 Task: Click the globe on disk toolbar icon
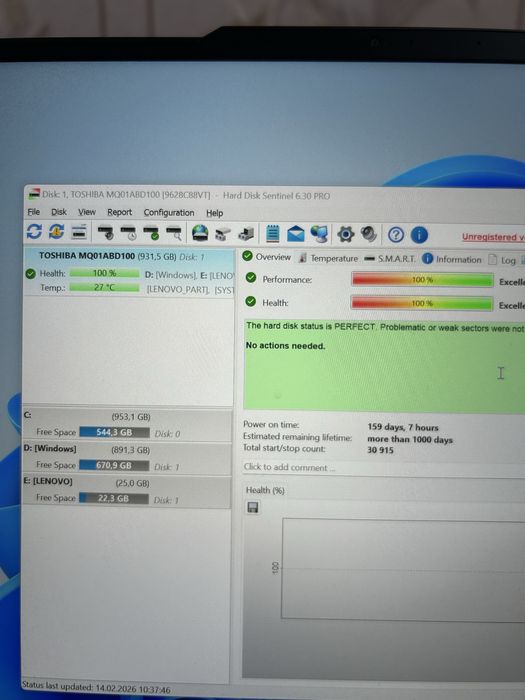pos(200,233)
